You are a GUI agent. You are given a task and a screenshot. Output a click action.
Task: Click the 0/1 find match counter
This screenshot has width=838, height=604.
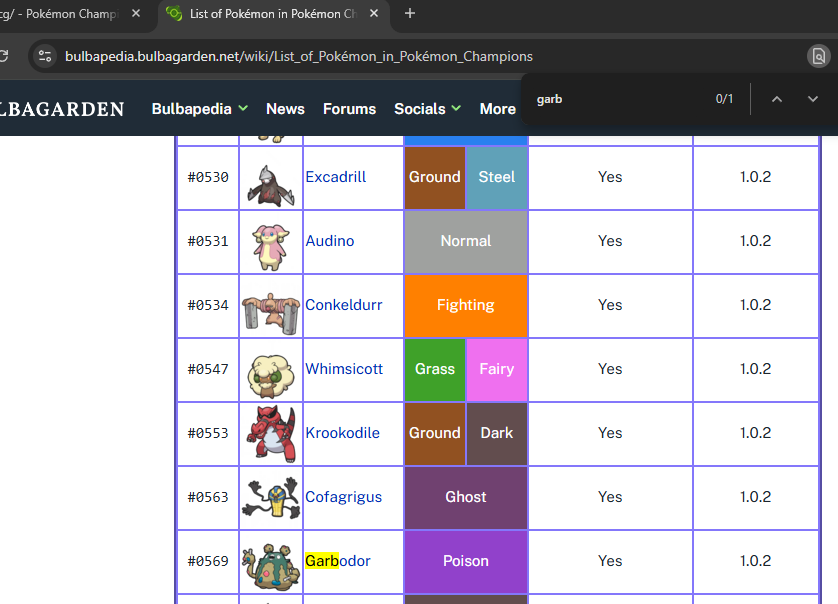click(x=724, y=99)
